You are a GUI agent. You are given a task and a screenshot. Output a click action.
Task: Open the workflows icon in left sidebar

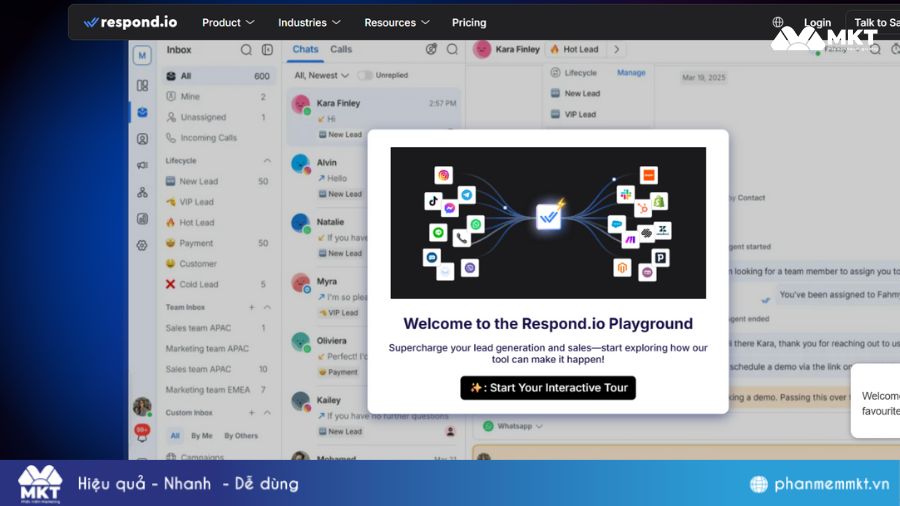click(x=142, y=192)
